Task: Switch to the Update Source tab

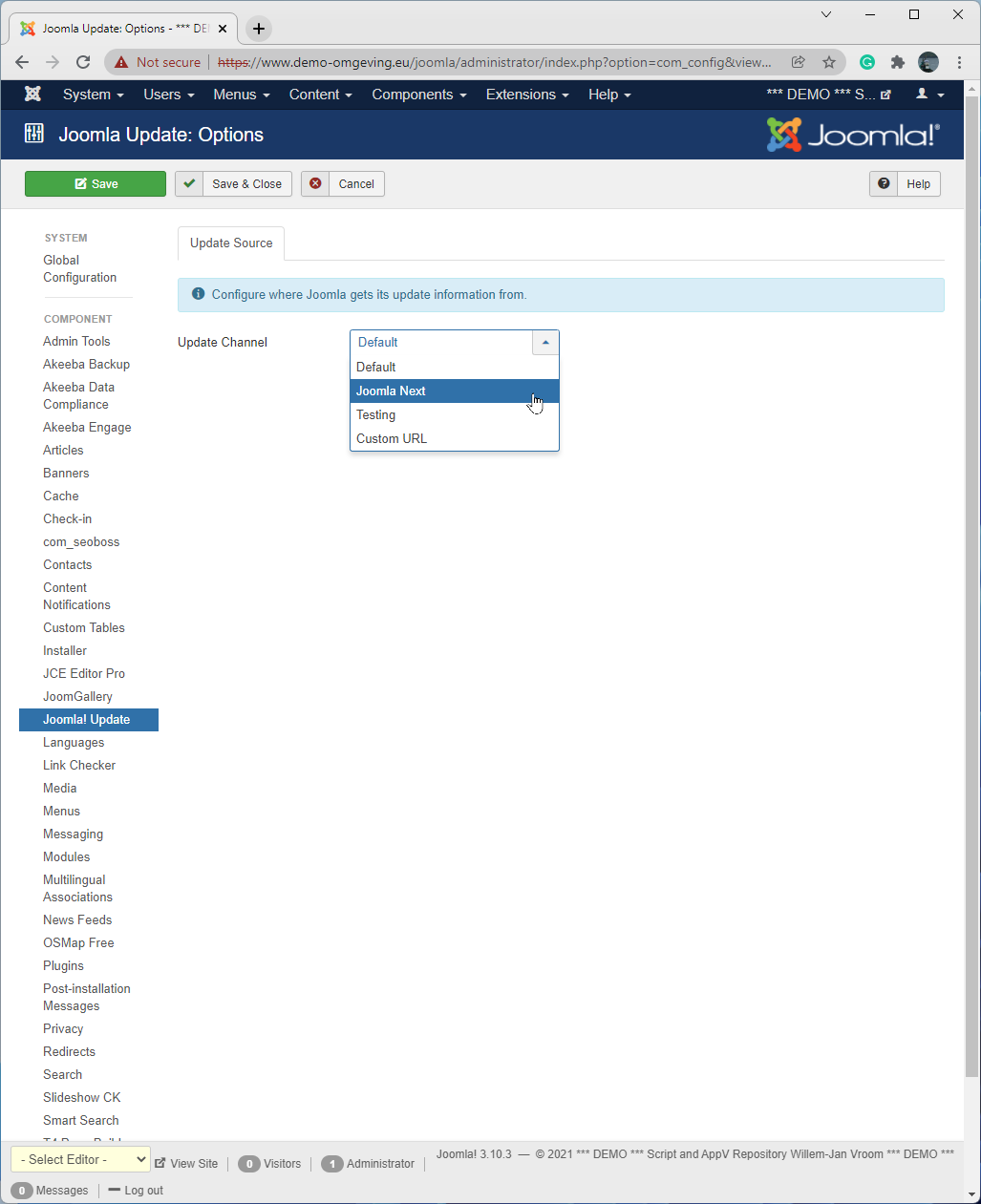Action: tap(231, 243)
